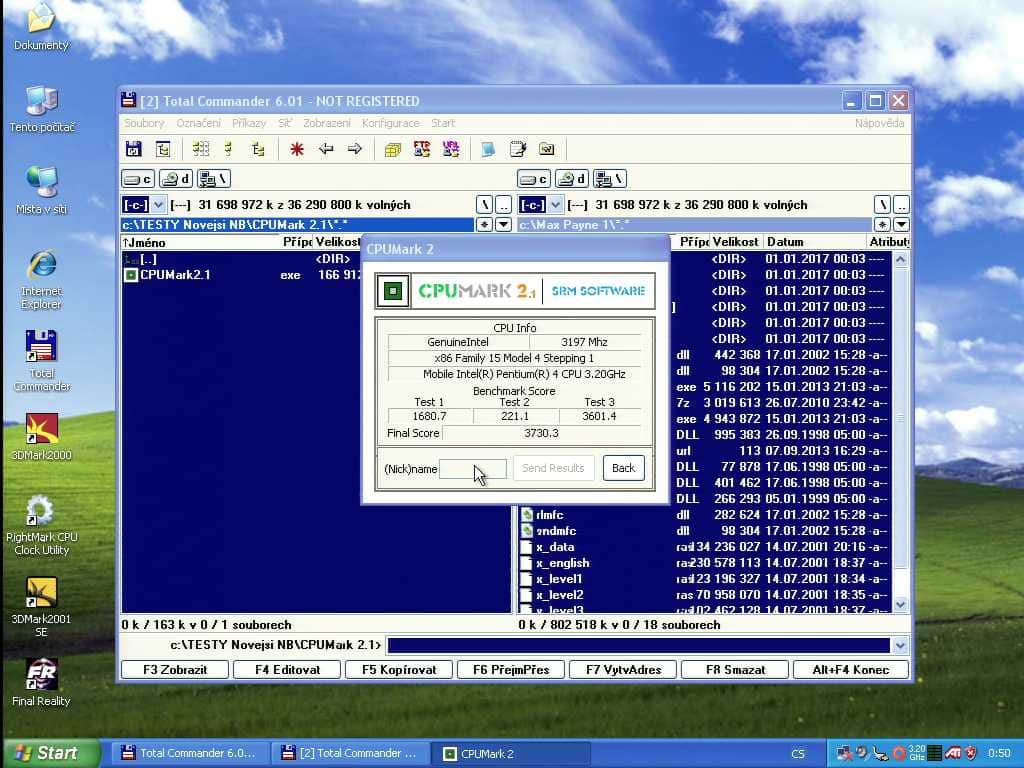Select drive c button in left panel
Viewport: 1024px width, 768px height.
pos(138,178)
